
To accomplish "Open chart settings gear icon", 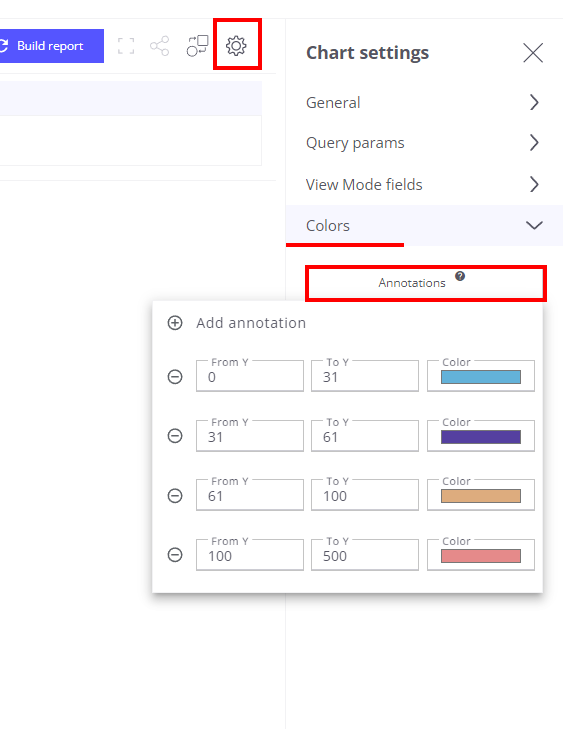I will coord(236,46).
